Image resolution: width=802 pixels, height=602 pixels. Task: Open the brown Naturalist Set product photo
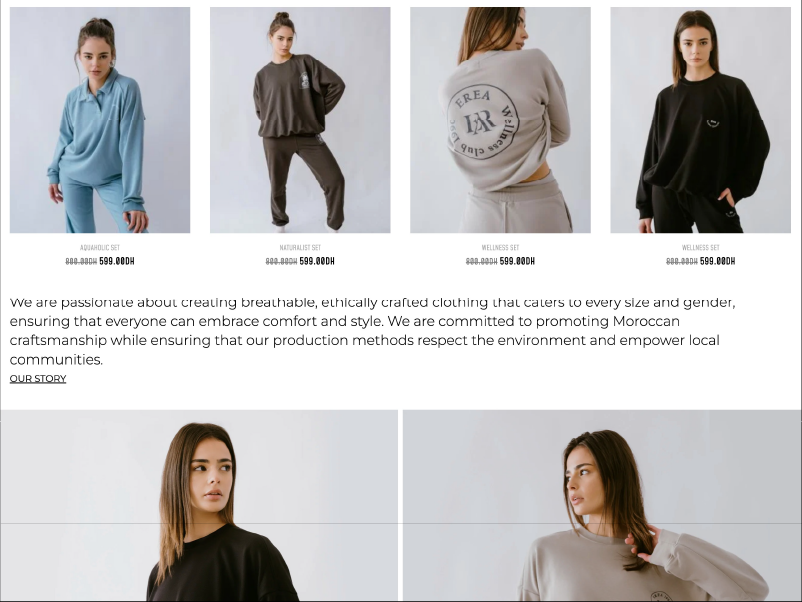(x=300, y=120)
